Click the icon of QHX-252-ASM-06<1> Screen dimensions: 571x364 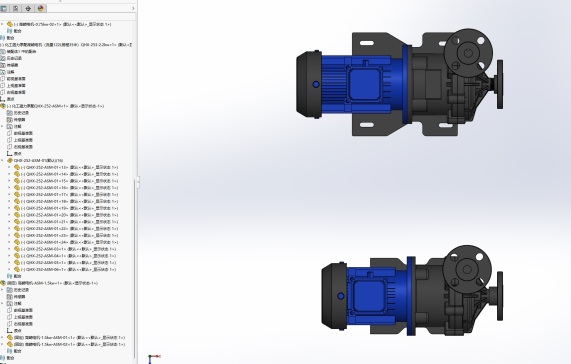pyautogui.click(x=17, y=269)
